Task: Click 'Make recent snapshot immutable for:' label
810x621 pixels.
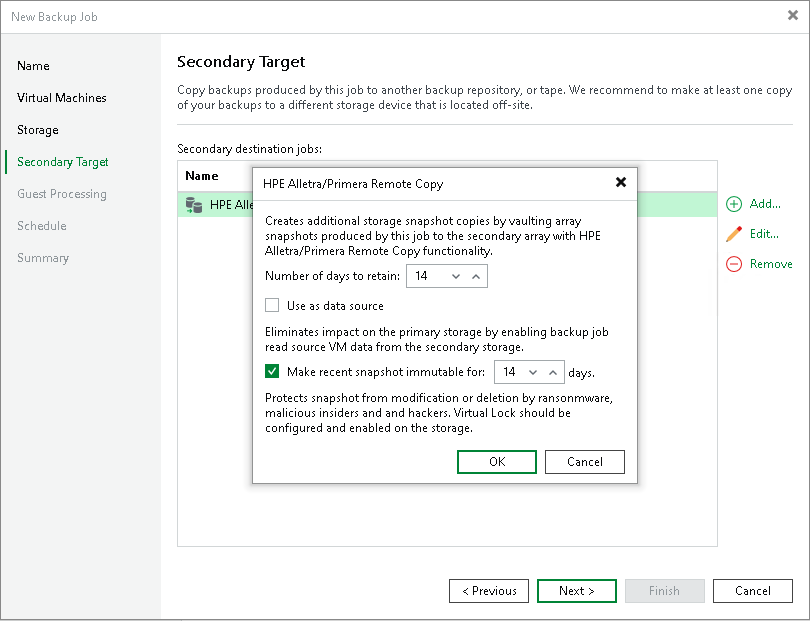Action: coord(386,372)
